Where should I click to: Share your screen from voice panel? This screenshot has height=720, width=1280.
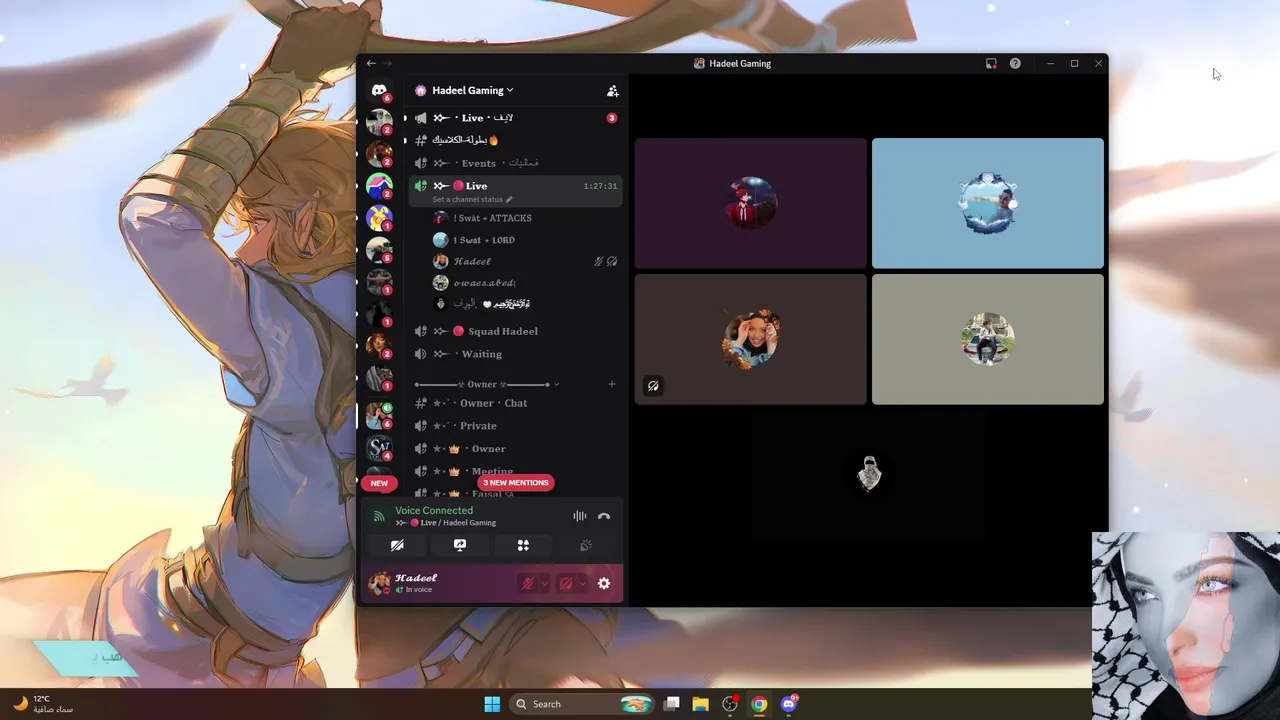(460, 545)
